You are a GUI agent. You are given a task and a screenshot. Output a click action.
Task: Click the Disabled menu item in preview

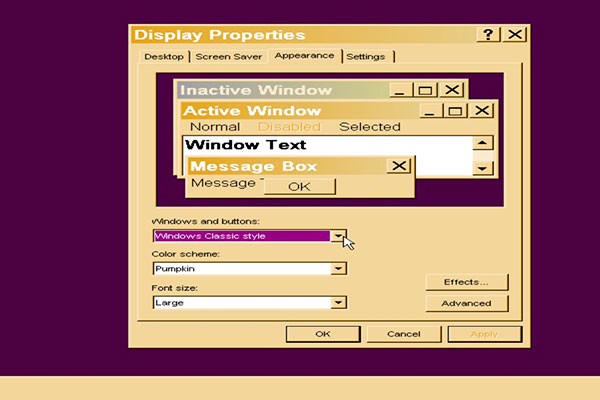[289, 127]
